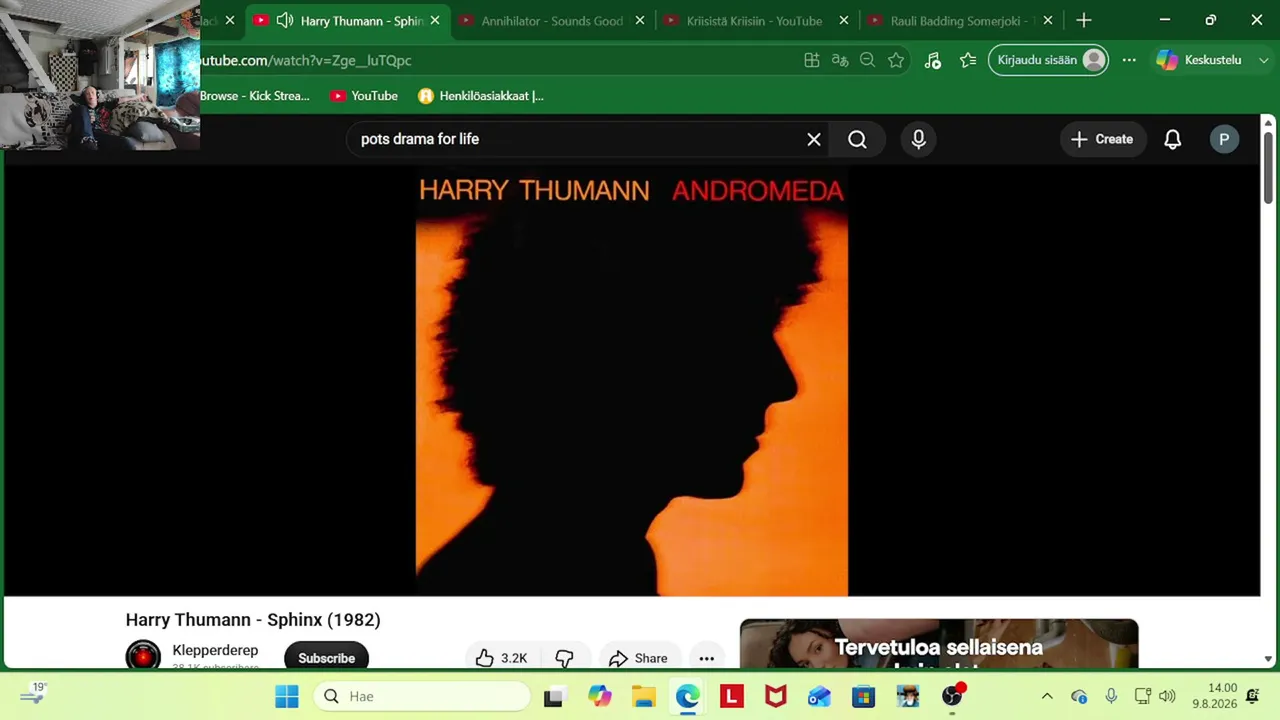Close the Kriisistä Kriisiin tab
The image size is (1280, 720).
[x=844, y=20]
